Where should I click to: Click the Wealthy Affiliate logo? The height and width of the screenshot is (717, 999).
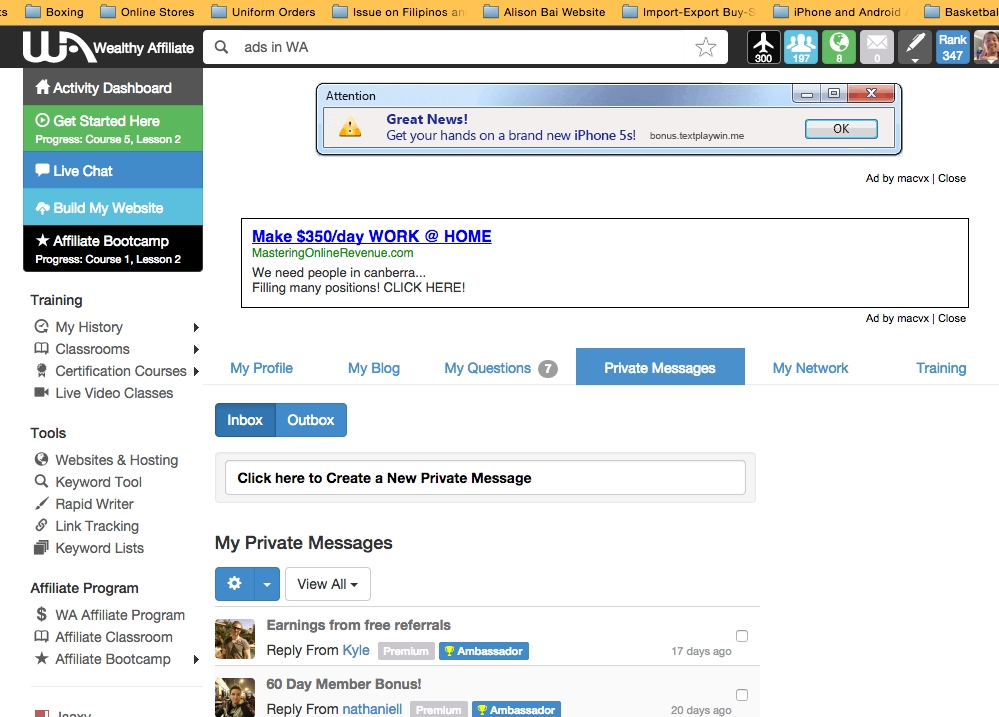(x=108, y=47)
